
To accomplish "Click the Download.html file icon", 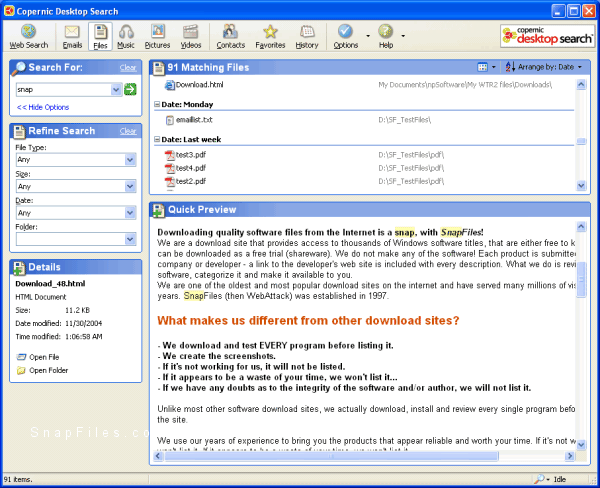I will (170, 85).
